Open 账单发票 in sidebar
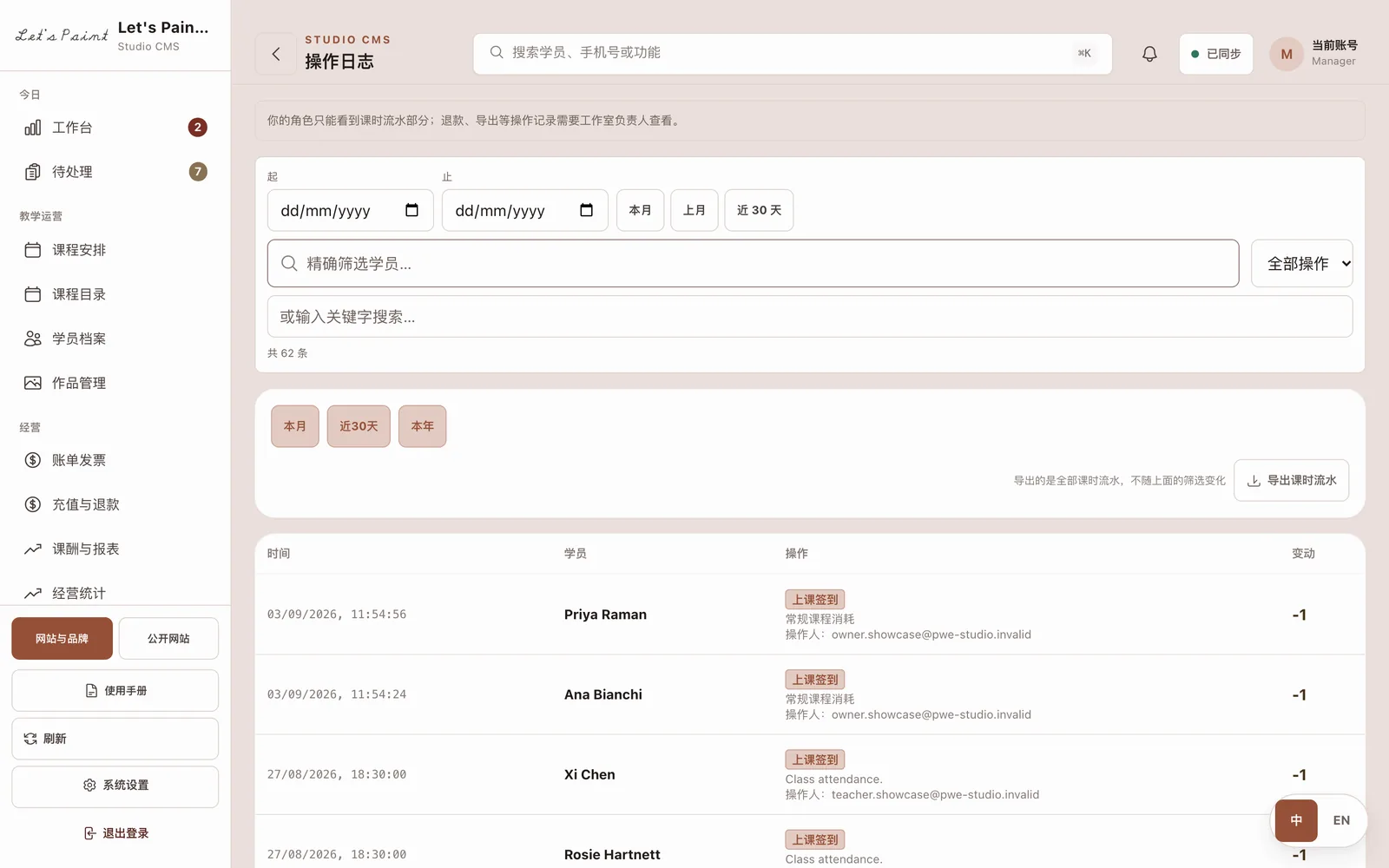This screenshot has width=1389, height=868. (115, 460)
